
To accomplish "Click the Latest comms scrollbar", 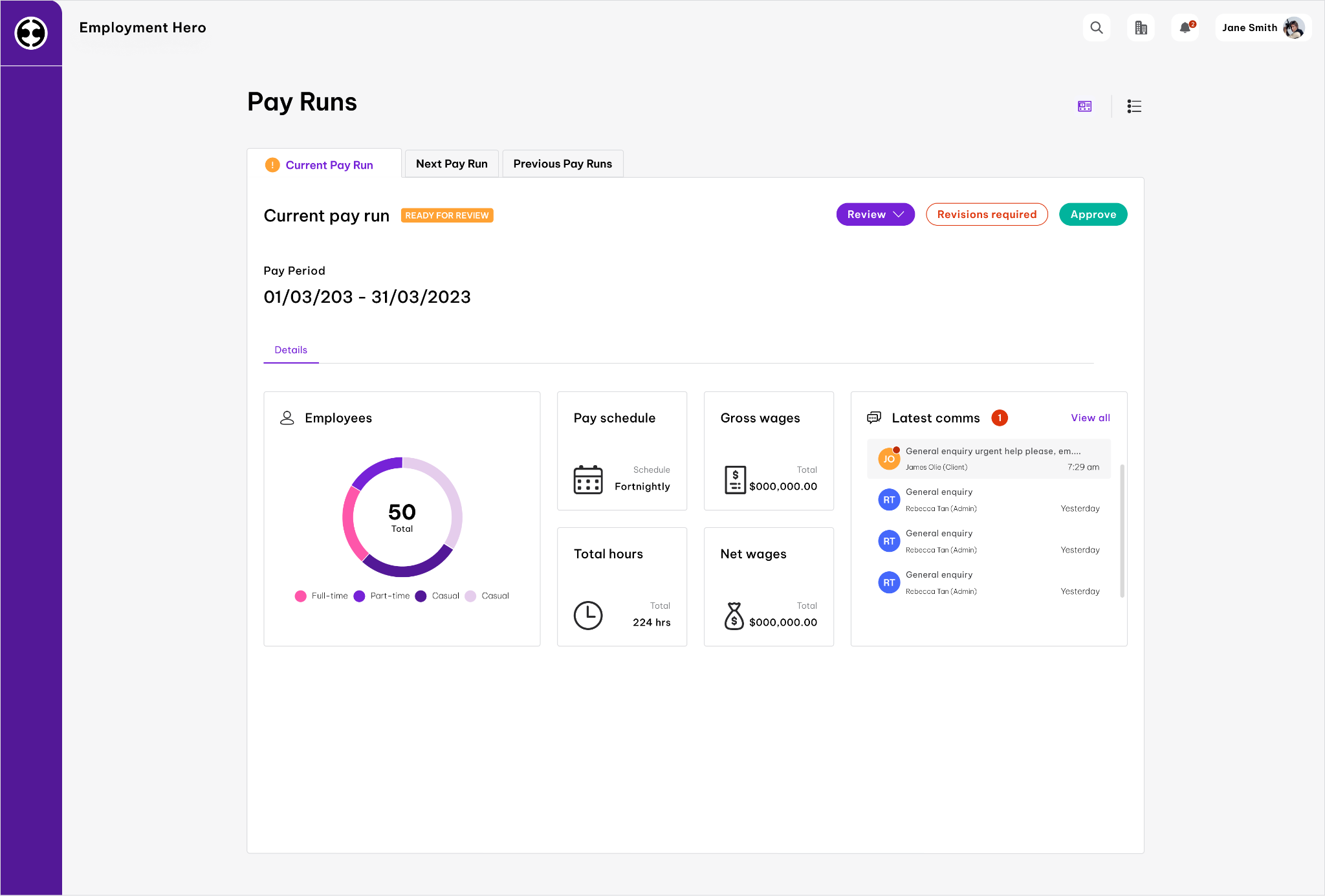I will [1122, 530].
